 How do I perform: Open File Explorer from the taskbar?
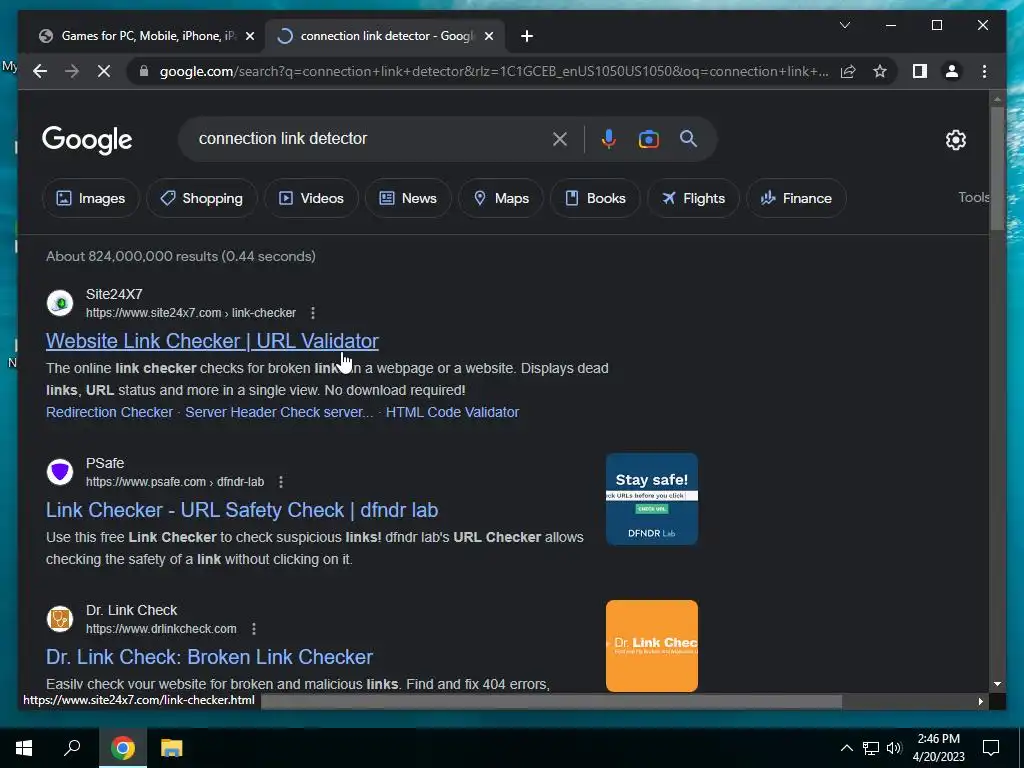tap(171, 748)
